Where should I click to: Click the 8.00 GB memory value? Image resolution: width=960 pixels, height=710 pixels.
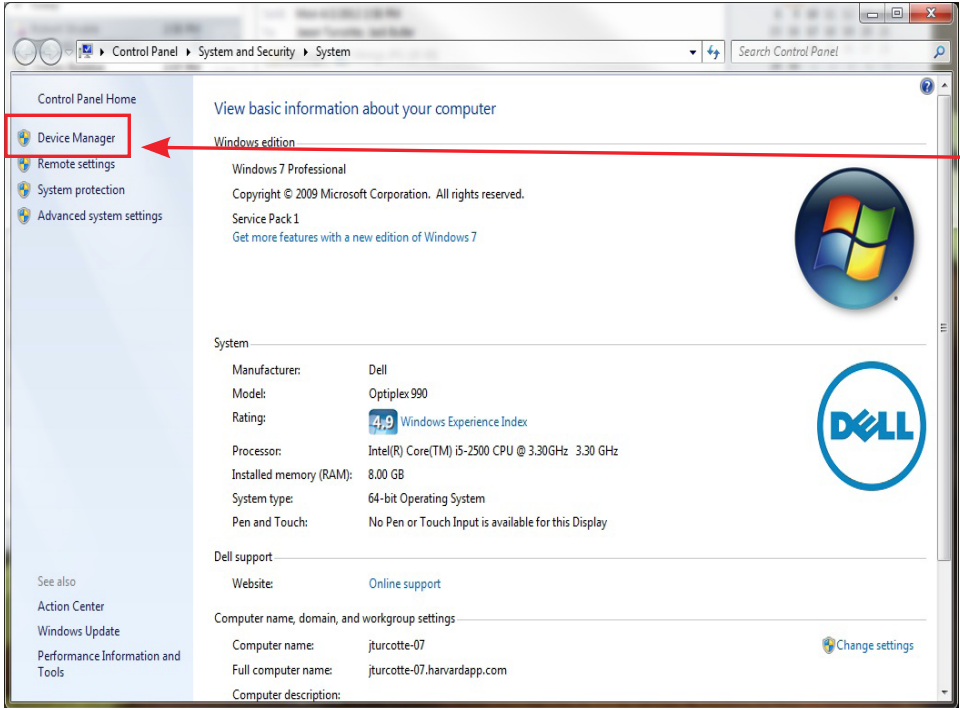coord(386,474)
